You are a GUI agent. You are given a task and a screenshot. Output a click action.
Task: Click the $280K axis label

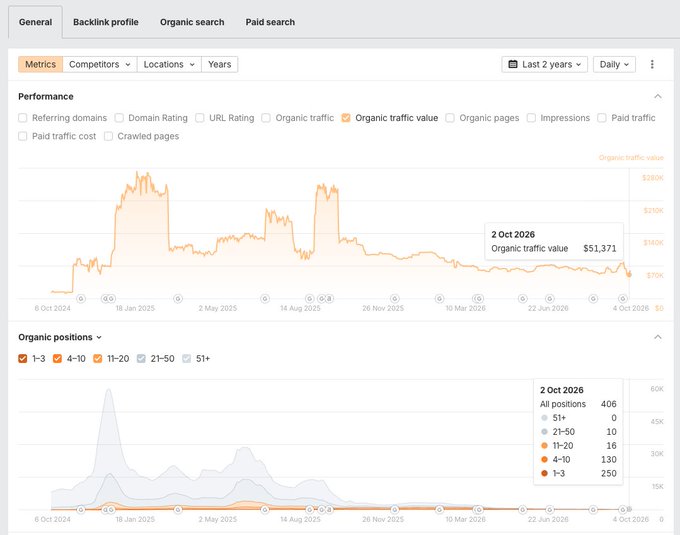click(x=653, y=178)
